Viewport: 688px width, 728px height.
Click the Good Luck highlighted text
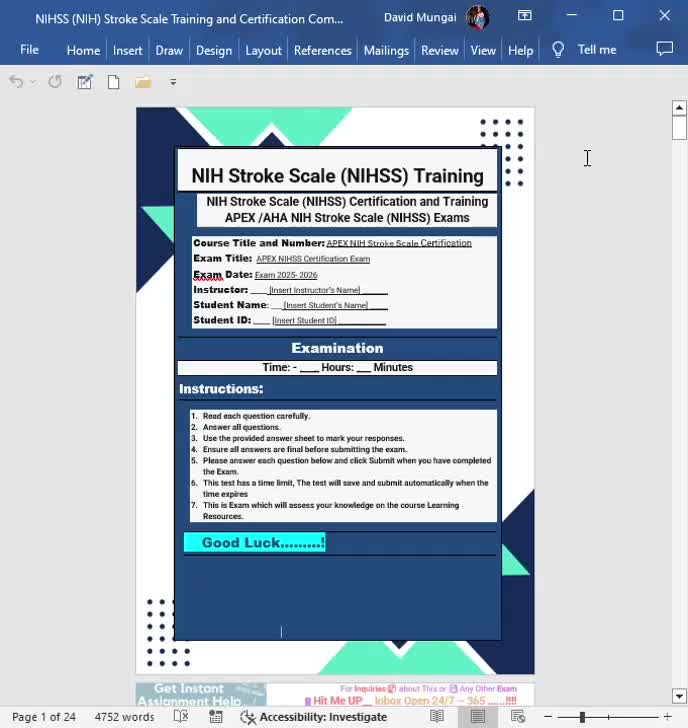tap(255, 542)
